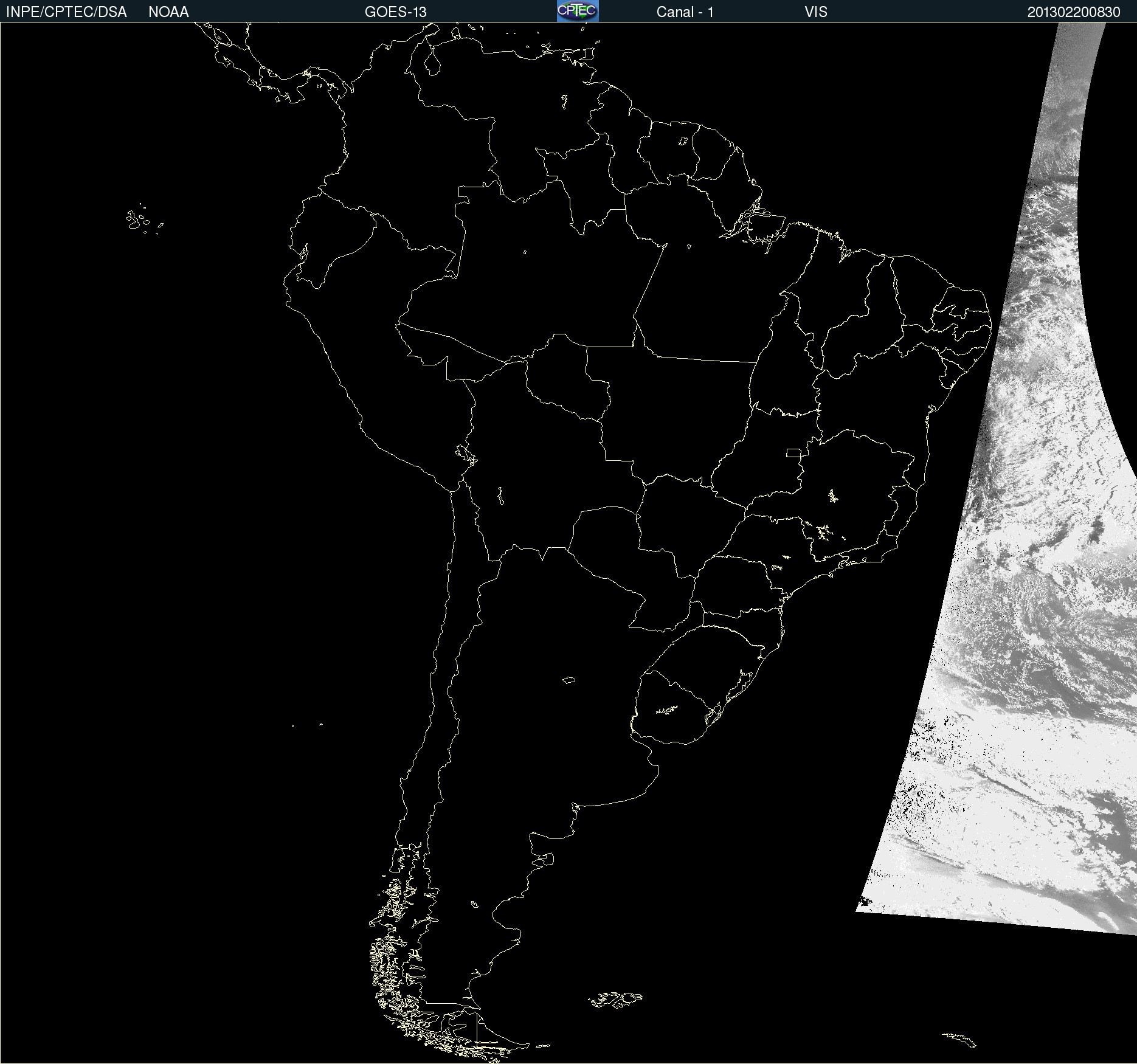Click the Canal - 1 channel label
The width and height of the screenshot is (1137, 1064).
685,12
